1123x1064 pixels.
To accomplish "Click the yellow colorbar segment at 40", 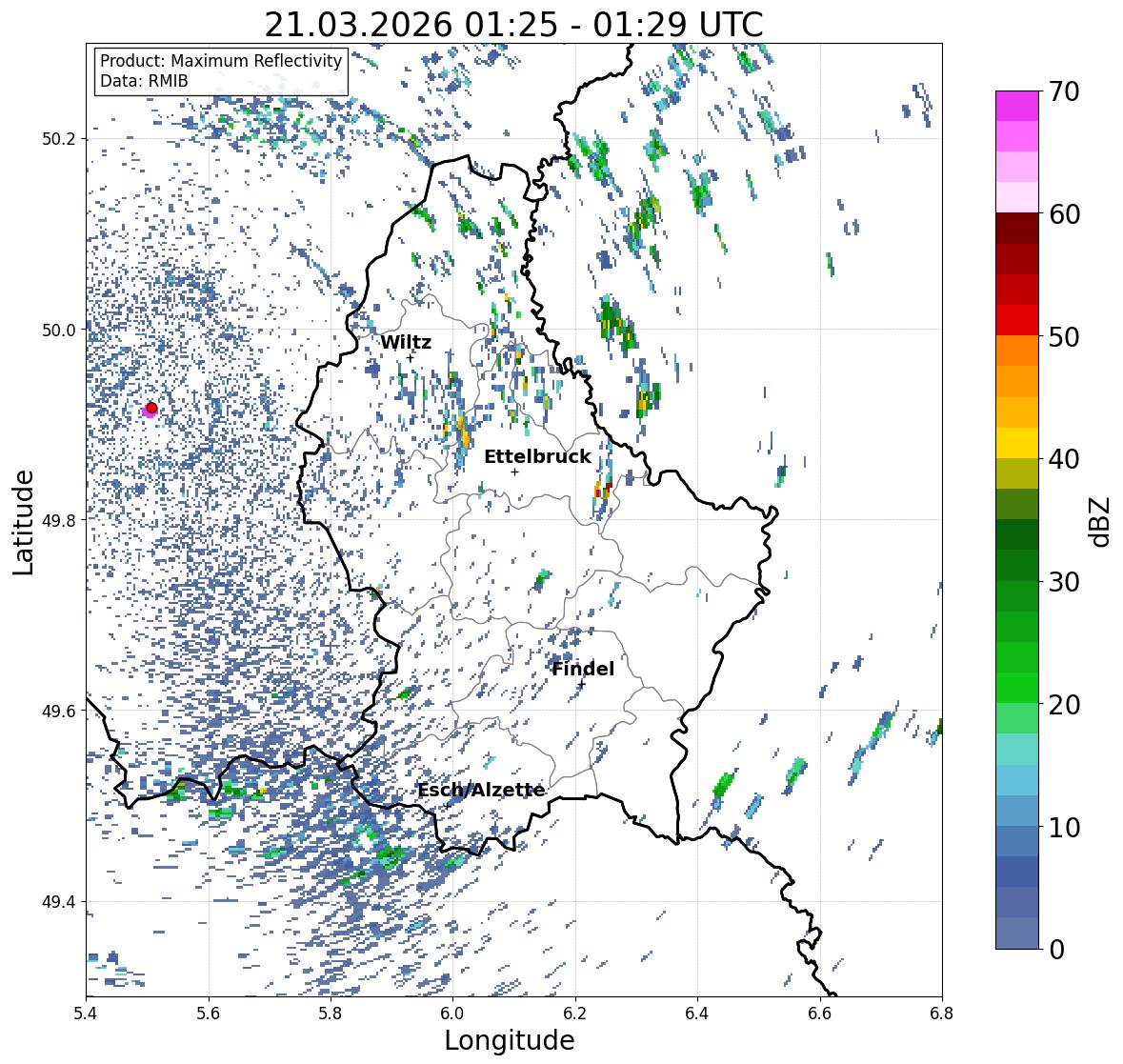I will (x=1017, y=443).
